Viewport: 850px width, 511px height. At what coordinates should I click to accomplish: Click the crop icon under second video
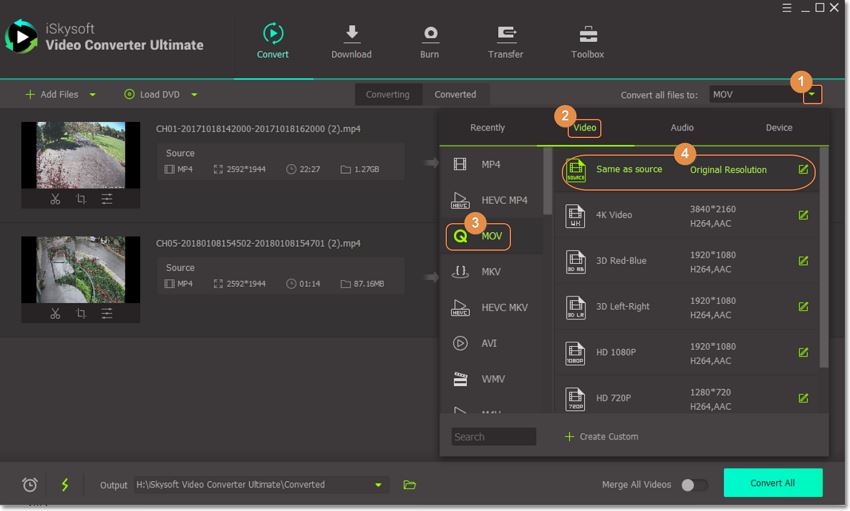point(81,313)
